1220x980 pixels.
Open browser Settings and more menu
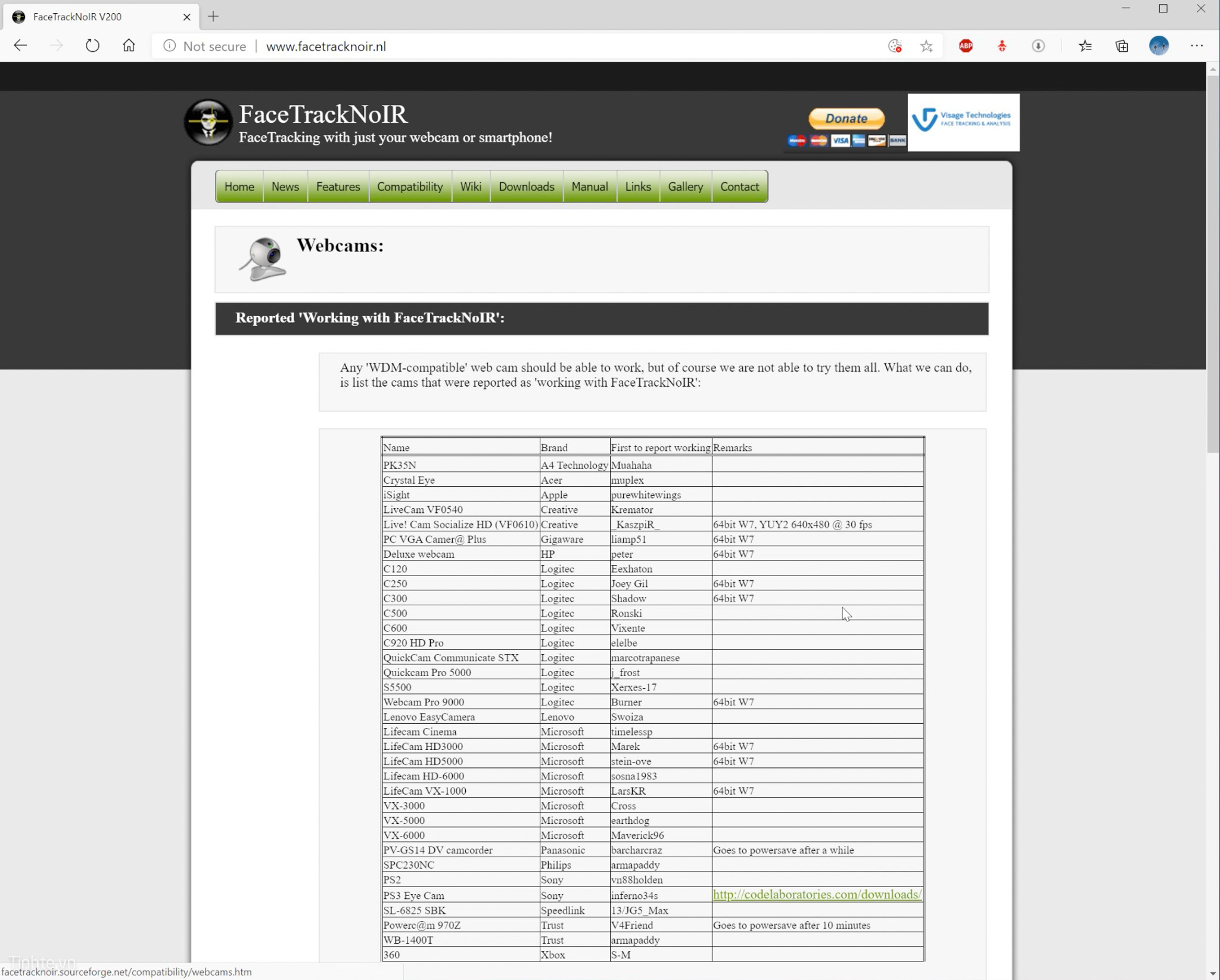pyautogui.click(x=1196, y=46)
